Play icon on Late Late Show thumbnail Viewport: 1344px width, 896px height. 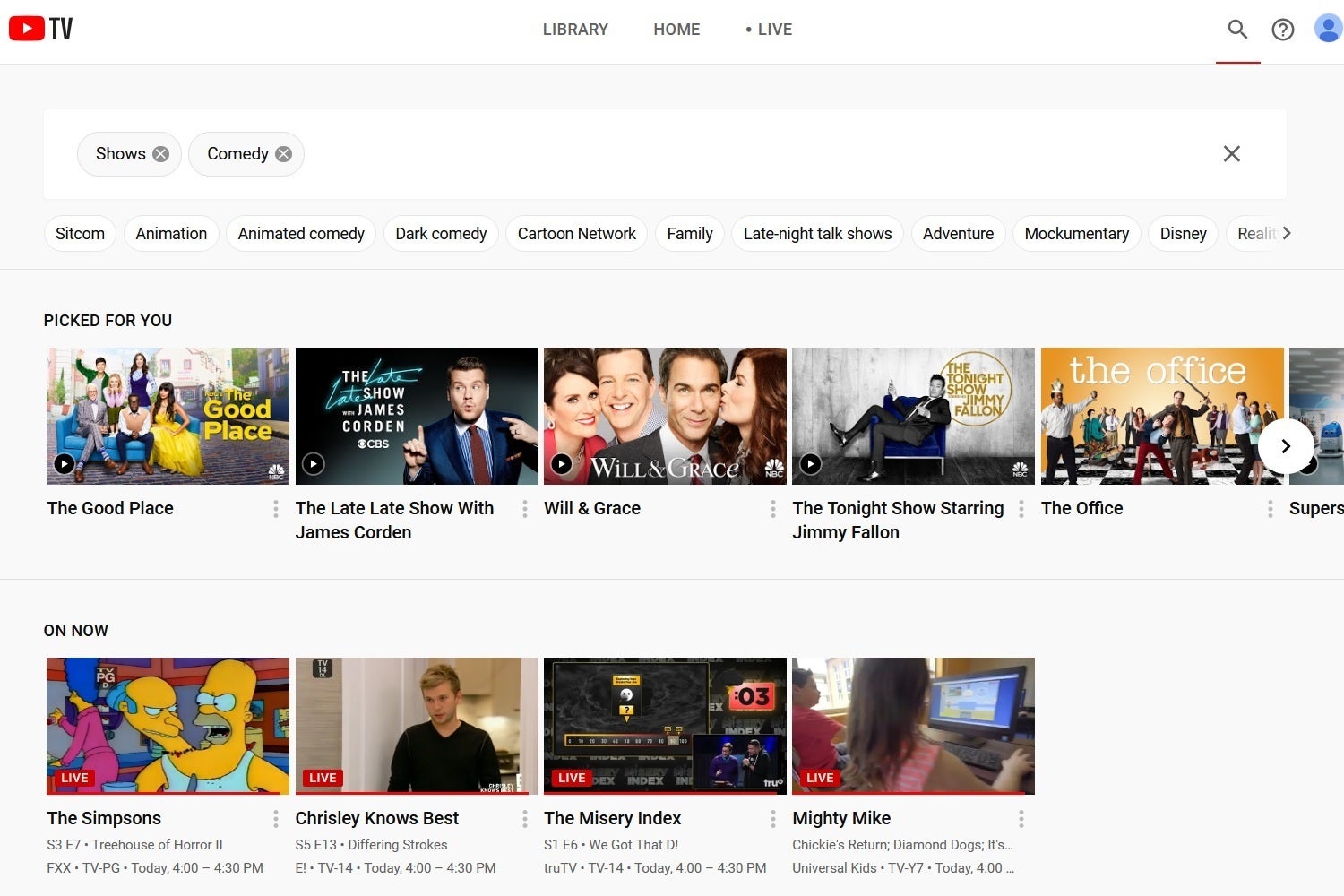tap(313, 464)
